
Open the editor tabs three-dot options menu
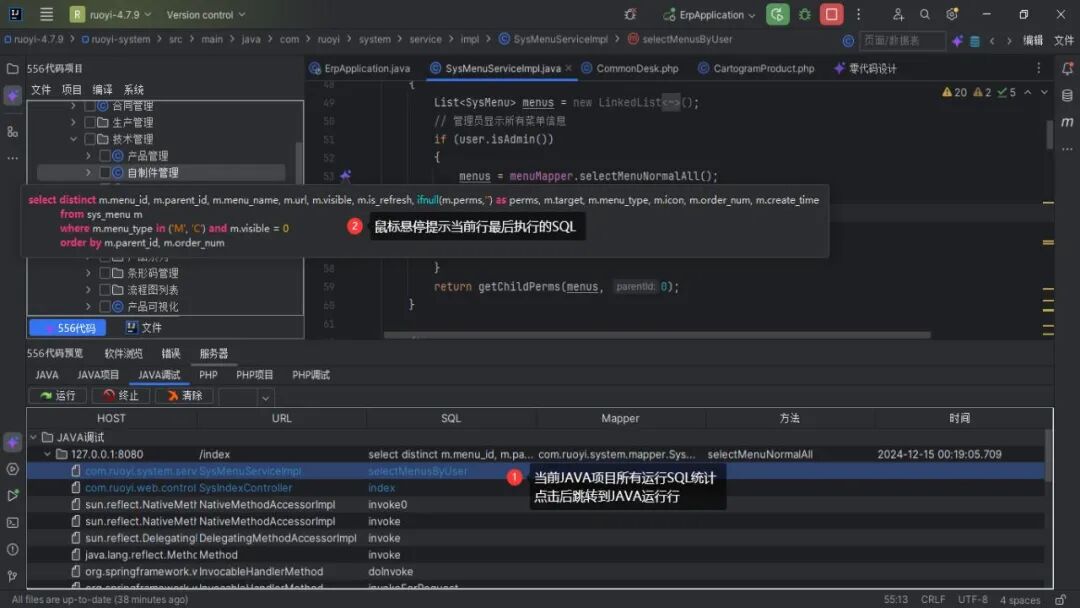[1039, 67]
